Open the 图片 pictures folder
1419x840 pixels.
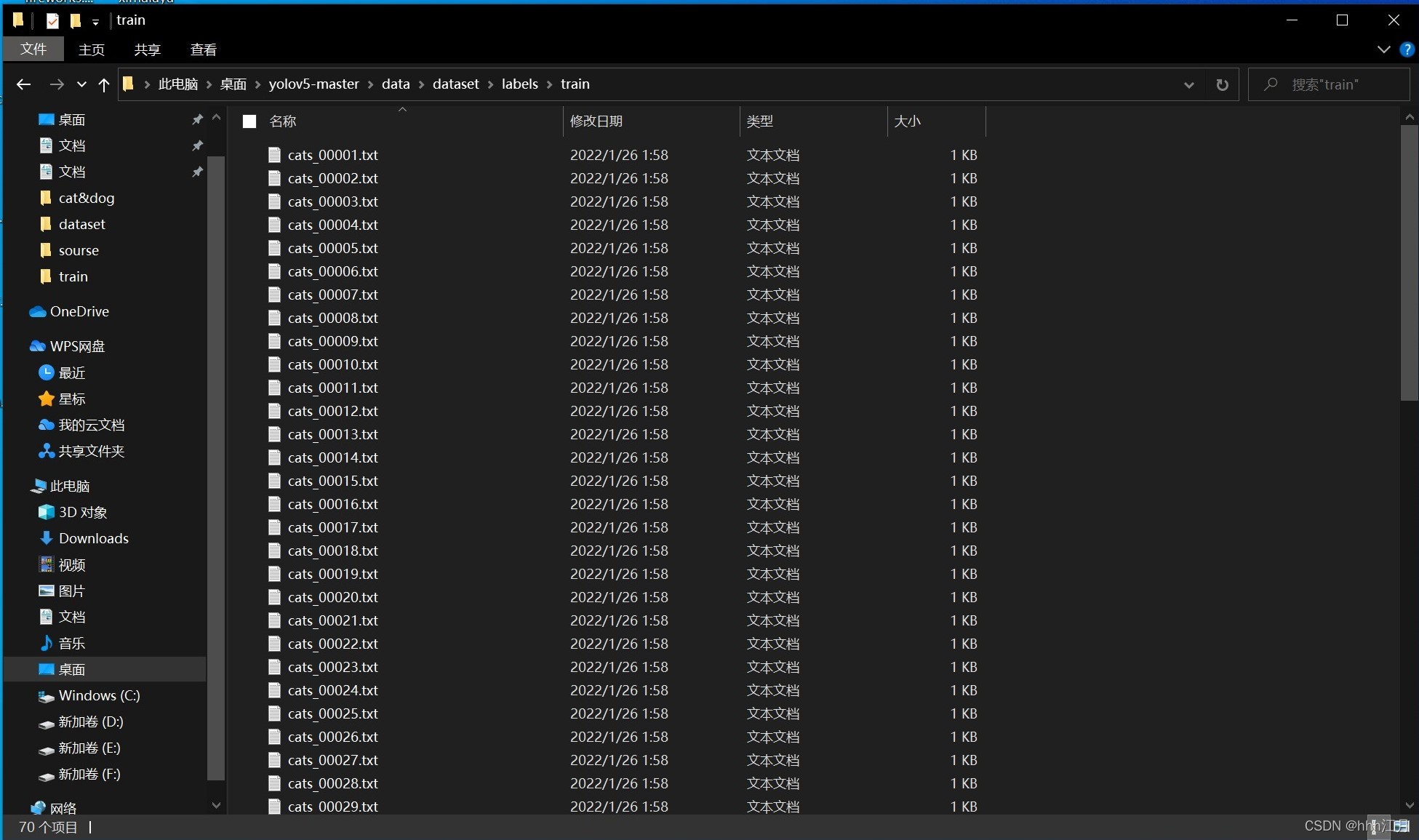[62, 591]
